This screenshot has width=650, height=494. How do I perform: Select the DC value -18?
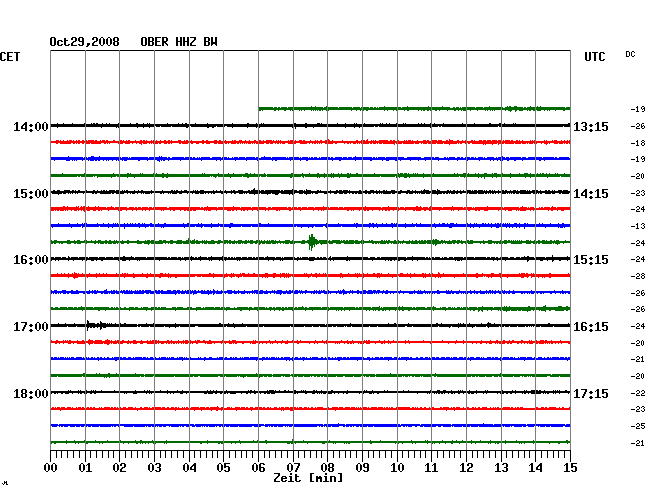click(x=638, y=143)
